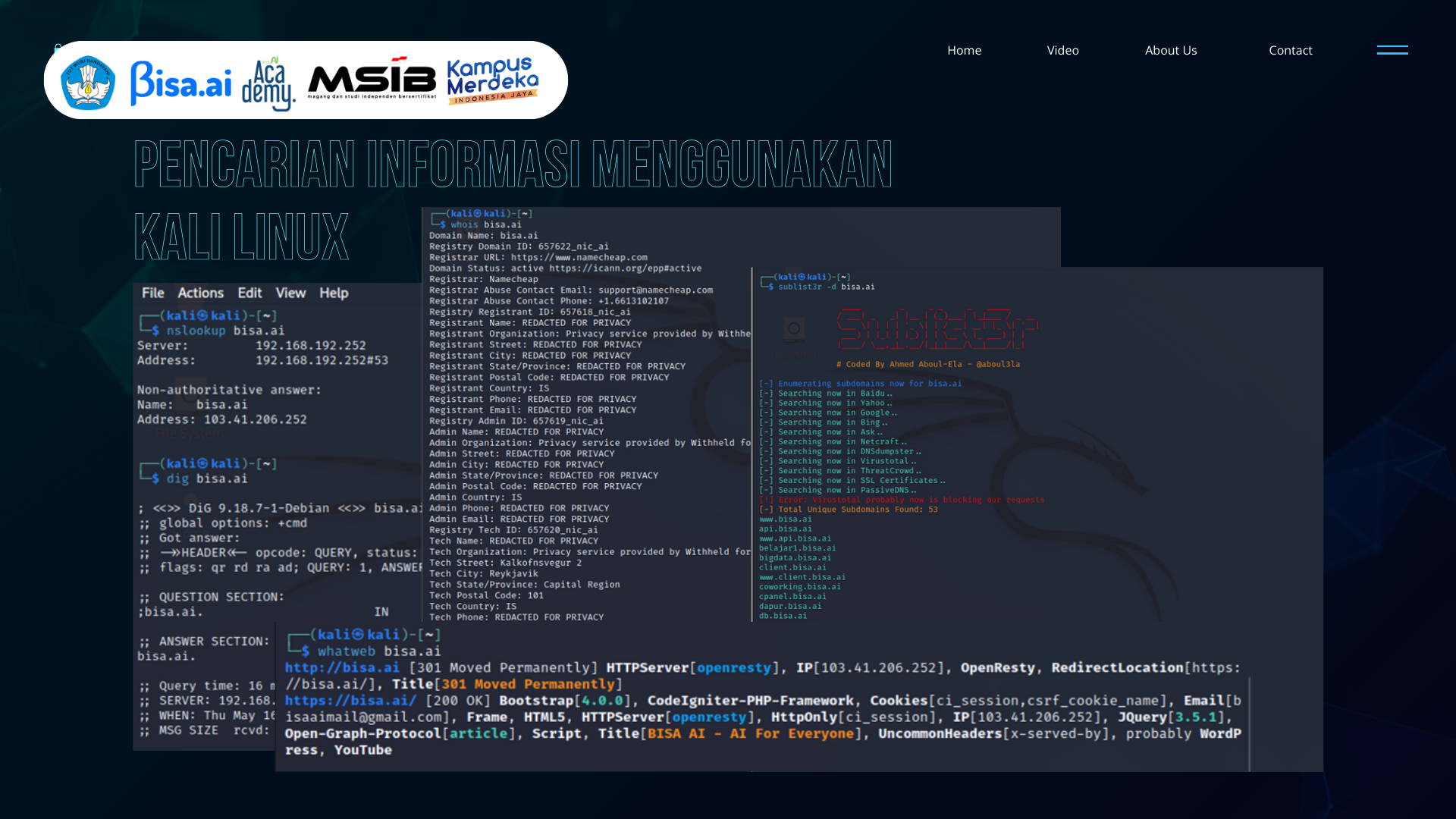Viewport: 1456px width, 819px height.
Task: Click the MSIB logo
Action: [x=372, y=78]
